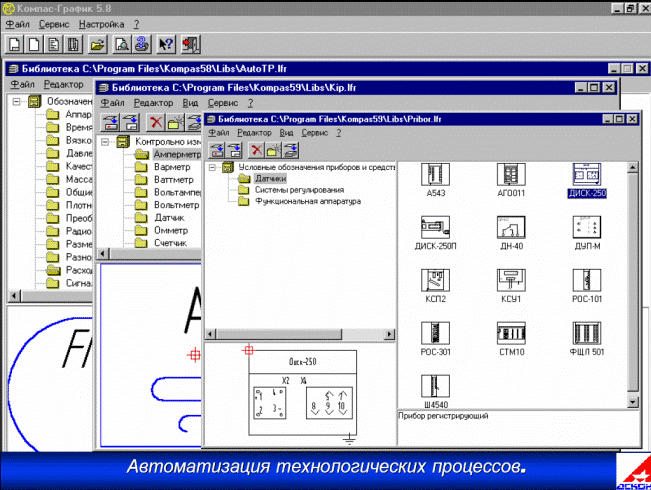Create new folder in Kip.lfr toolbar

click(x=175, y=122)
